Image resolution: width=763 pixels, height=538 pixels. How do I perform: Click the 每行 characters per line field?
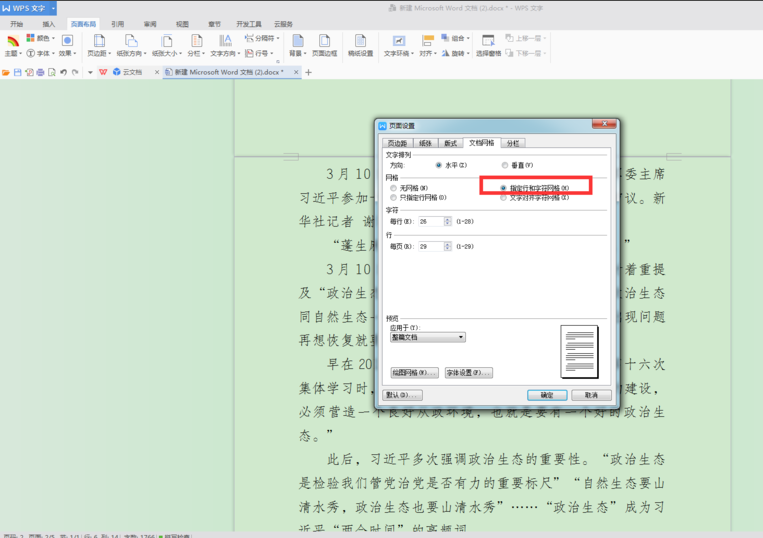[x=432, y=221]
